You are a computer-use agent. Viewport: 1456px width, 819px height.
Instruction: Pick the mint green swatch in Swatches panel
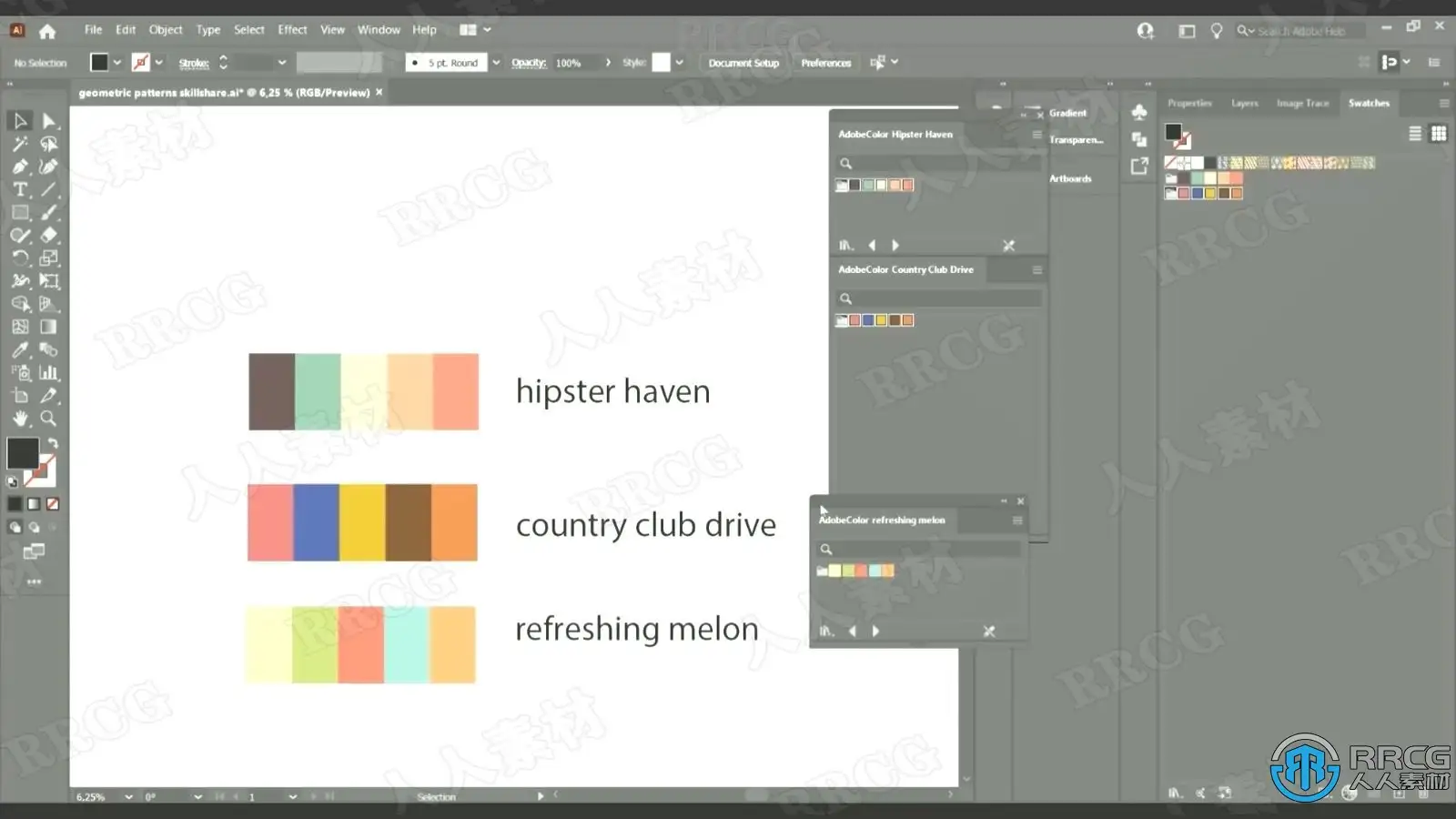[x=1197, y=178]
